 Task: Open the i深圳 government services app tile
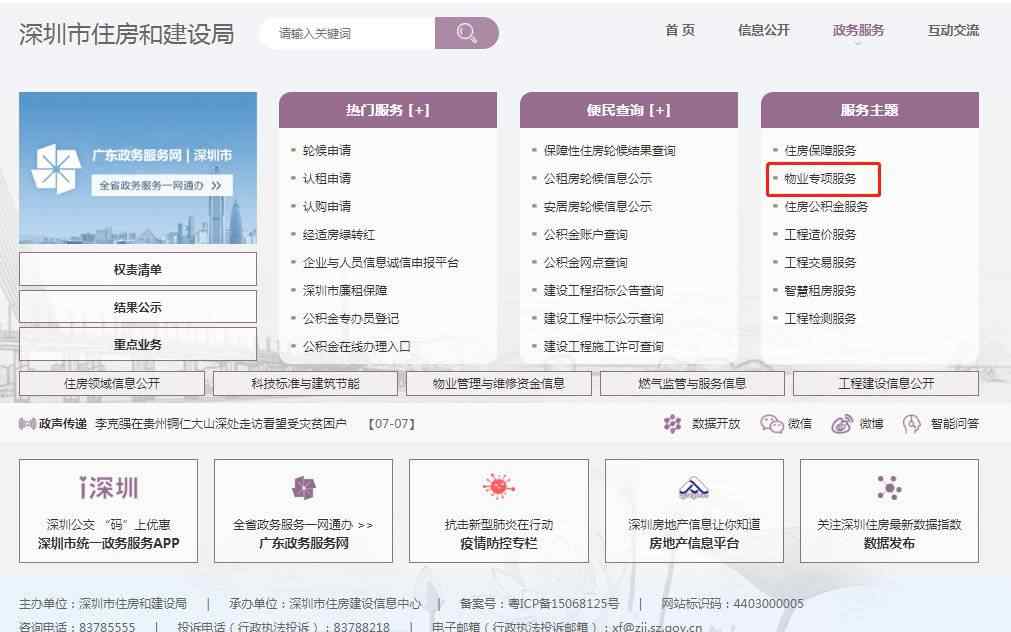click(x=108, y=510)
